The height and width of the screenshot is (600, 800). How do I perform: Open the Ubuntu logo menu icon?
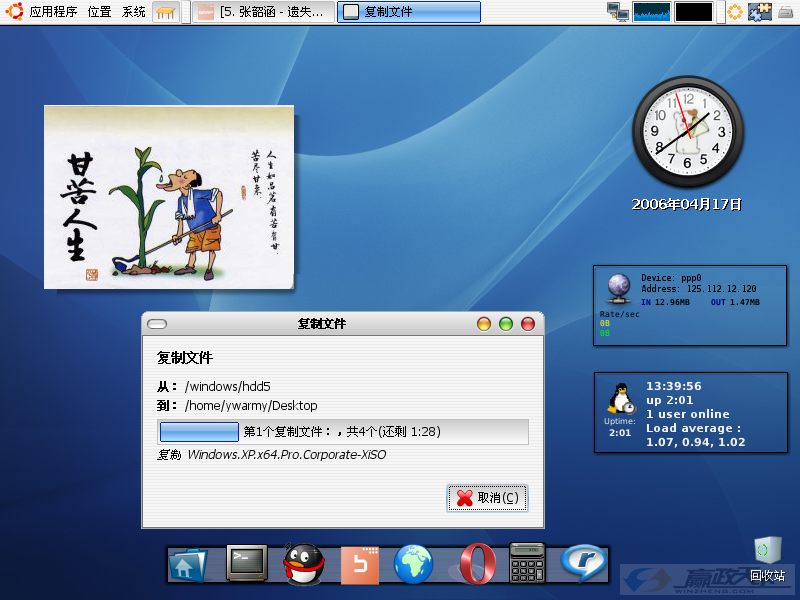[x=14, y=11]
